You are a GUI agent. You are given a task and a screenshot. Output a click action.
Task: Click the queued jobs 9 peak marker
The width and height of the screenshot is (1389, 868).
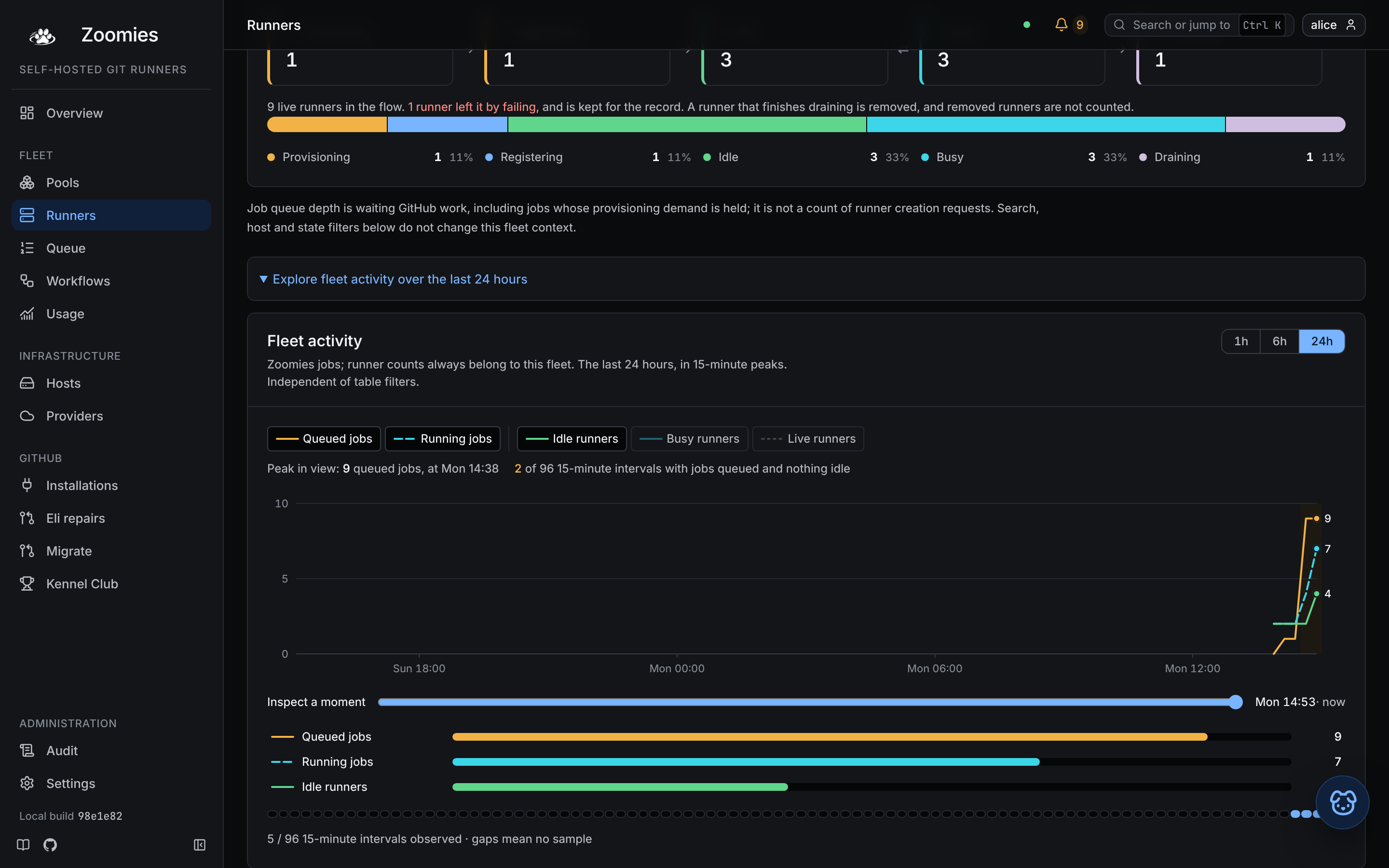point(1316,518)
